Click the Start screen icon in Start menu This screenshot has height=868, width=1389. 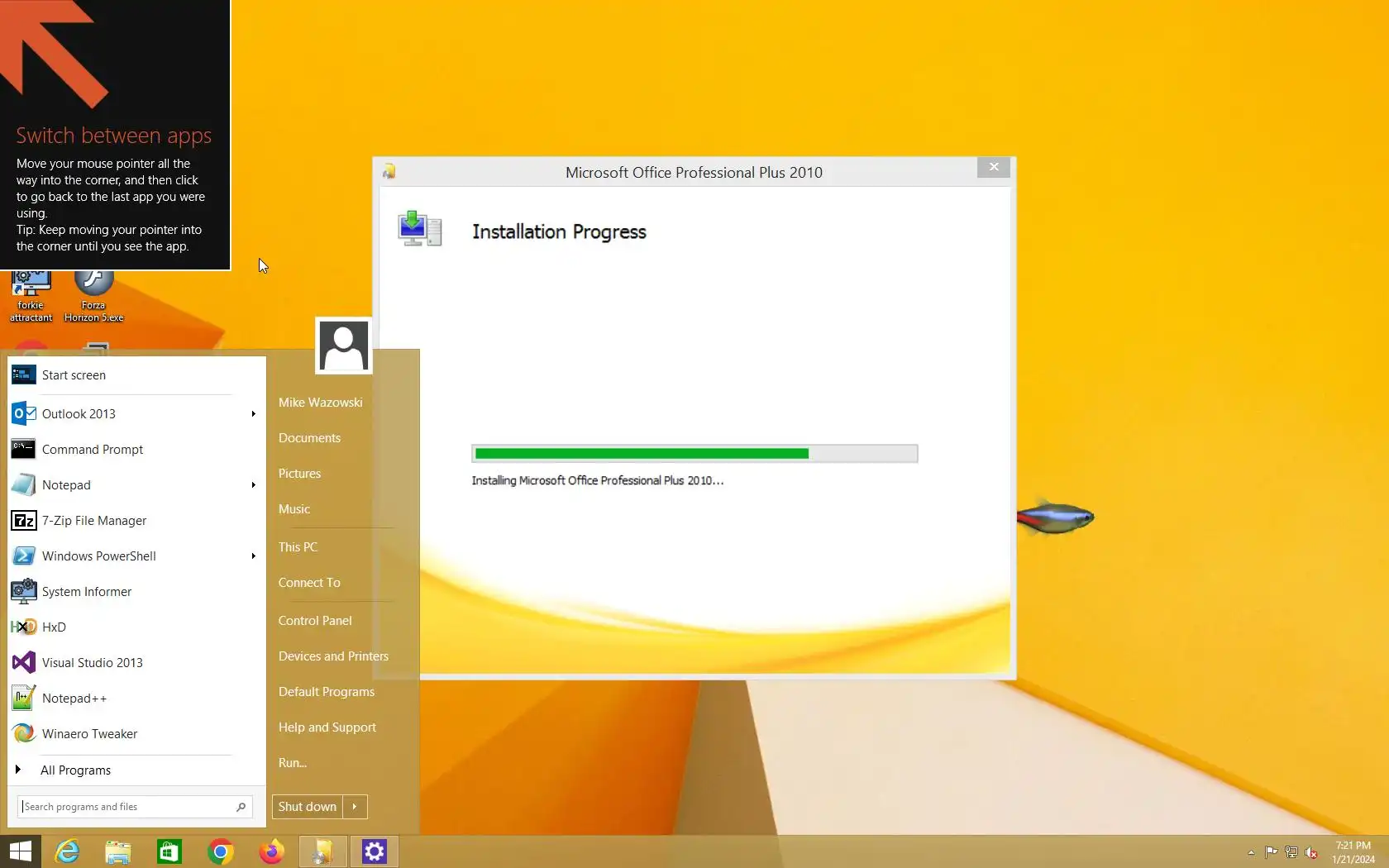[x=23, y=374]
